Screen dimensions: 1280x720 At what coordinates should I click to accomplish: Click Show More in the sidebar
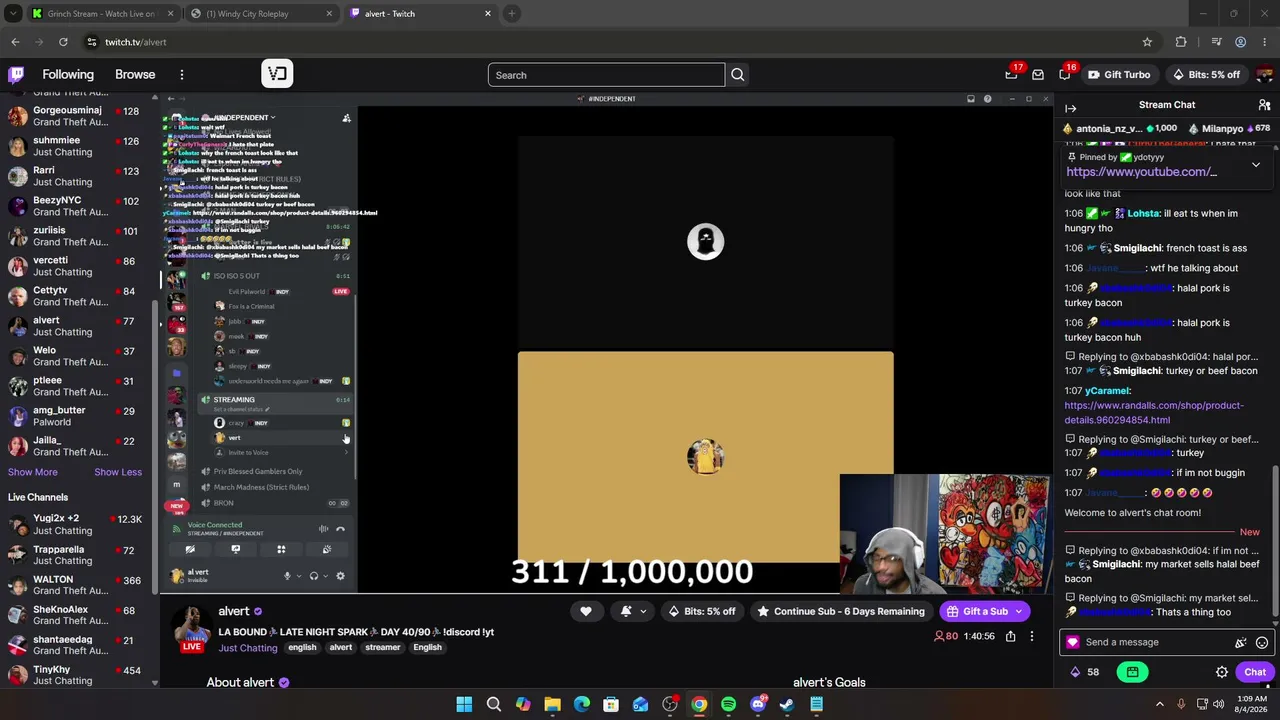click(33, 472)
